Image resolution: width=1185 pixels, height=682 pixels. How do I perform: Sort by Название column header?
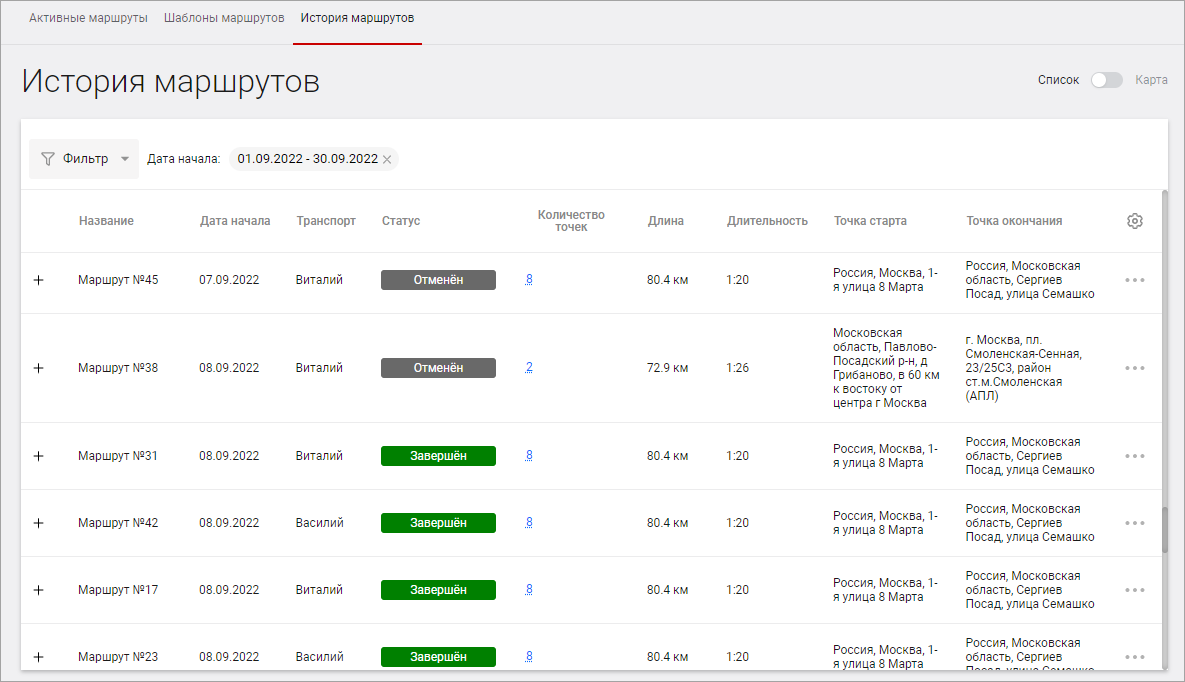(107, 221)
